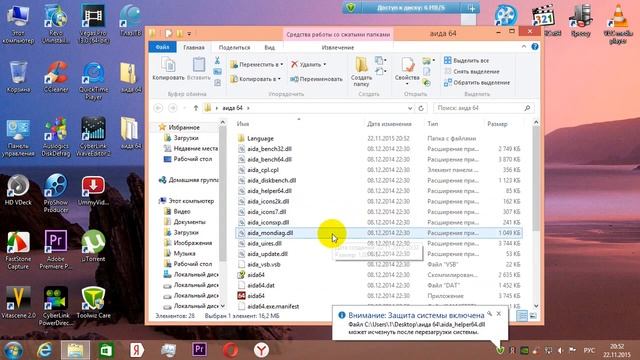Click the Copy ribbon button
The image size is (640, 360).
[168, 69]
